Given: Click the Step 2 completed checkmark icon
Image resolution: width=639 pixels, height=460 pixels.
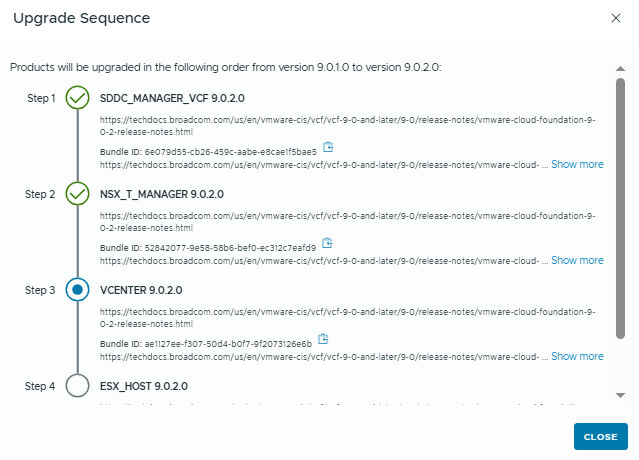Looking at the screenshot, I should (x=77, y=193).
